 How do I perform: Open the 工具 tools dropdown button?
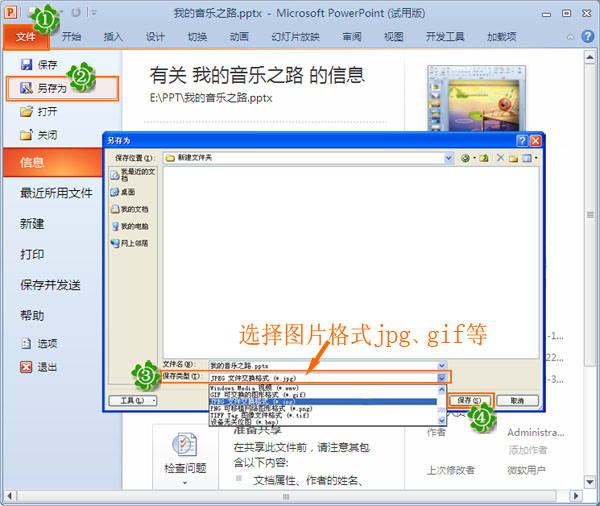point(132,400)
